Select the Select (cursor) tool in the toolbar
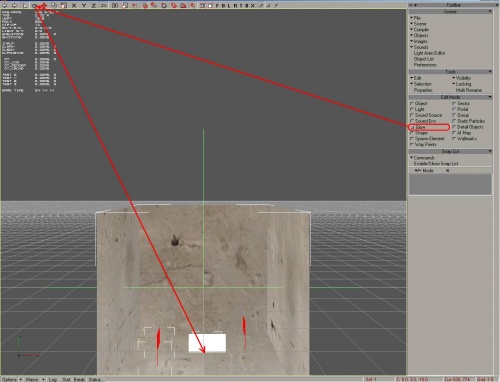The width and height of the screenshot is (500, 382). 25,5
